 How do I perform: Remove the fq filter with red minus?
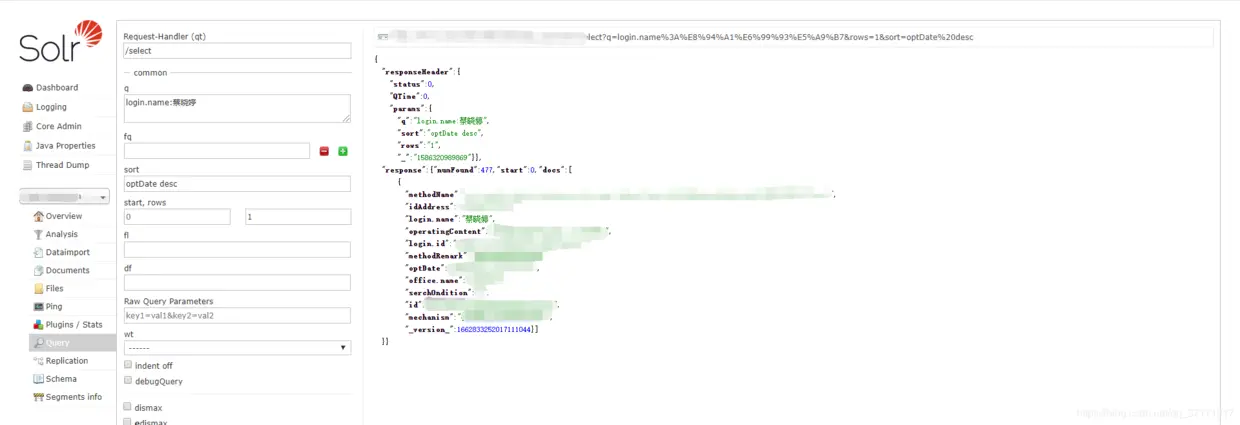point(324,151)
